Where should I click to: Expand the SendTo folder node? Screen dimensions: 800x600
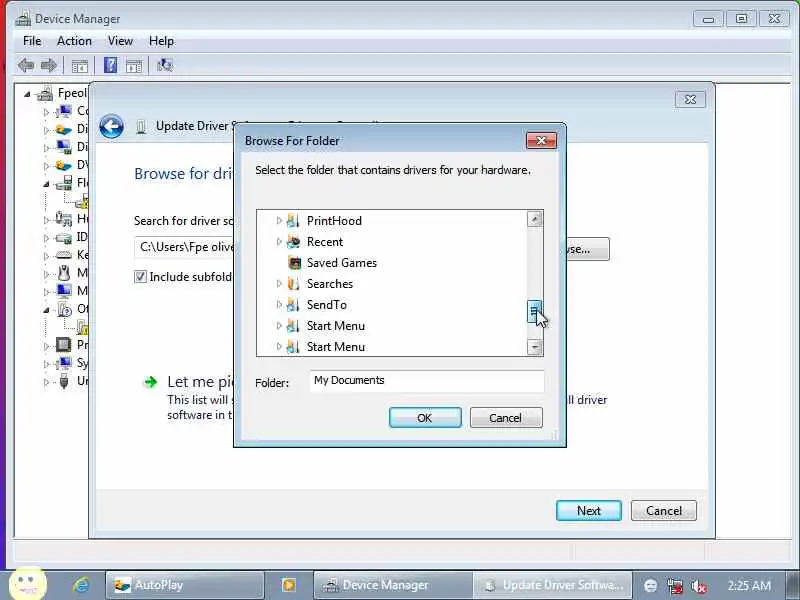[x=279, y=304]
